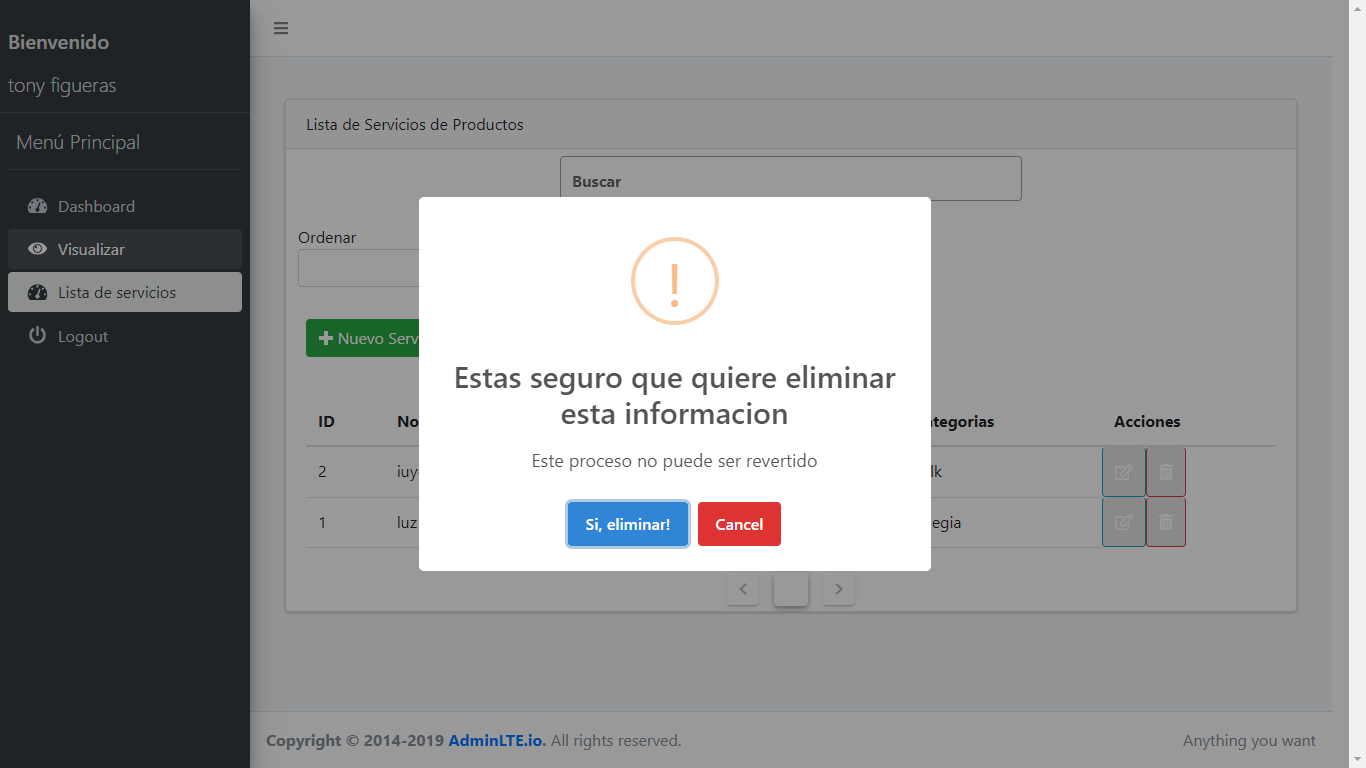
Task: Click the previous page chevron
Action: tap(742, 589)
